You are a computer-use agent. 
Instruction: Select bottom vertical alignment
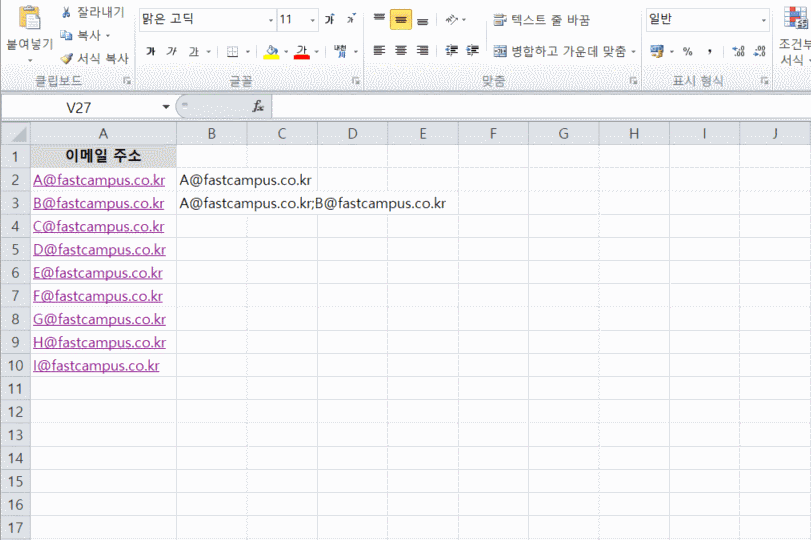423,20
